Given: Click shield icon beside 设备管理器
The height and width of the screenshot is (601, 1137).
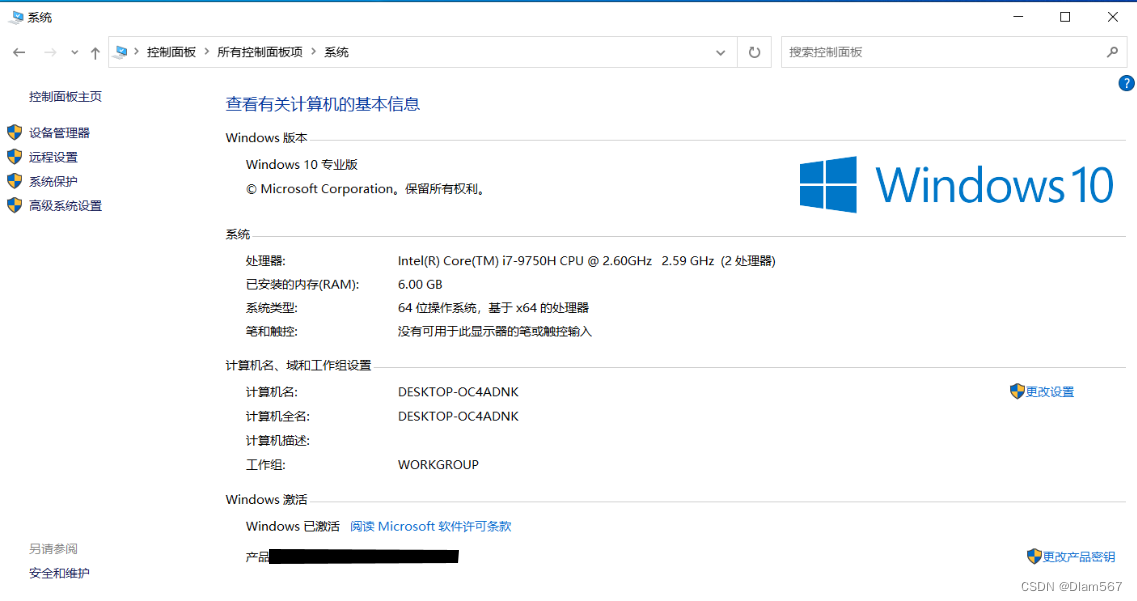Looking at the screenshot, I should [x=15, y=132].
